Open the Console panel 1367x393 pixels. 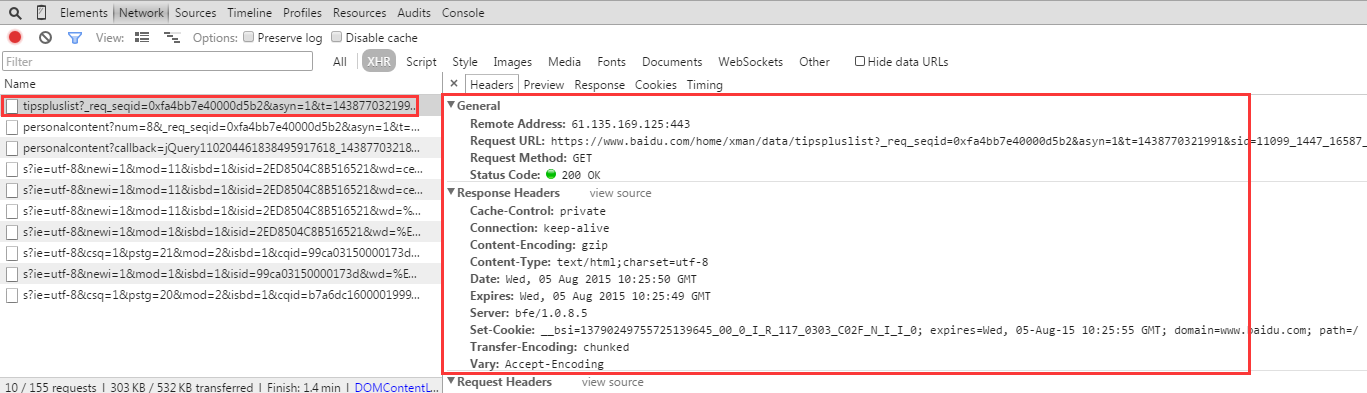click(463, 13)
